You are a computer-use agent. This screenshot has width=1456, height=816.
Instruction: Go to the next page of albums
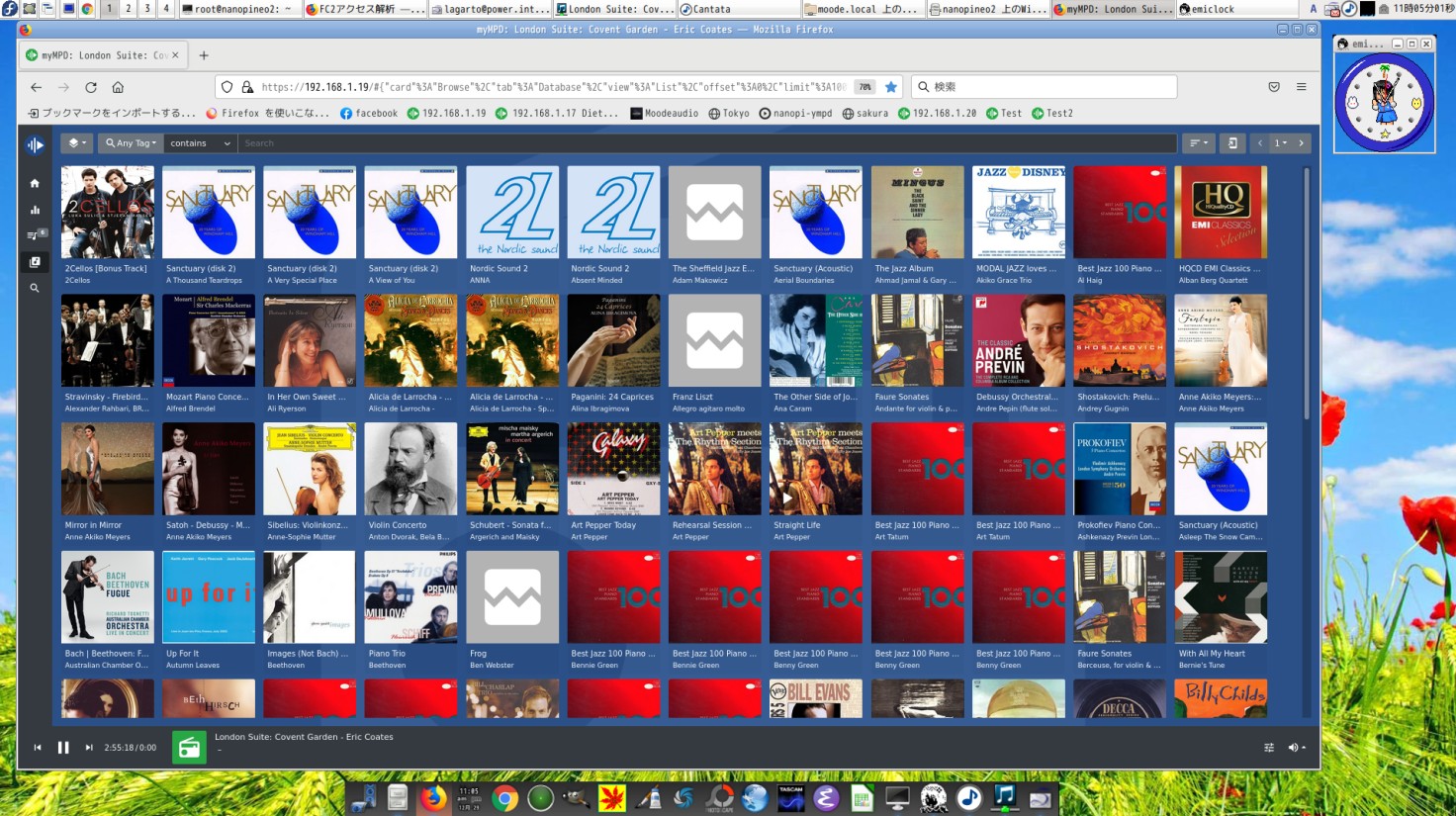click(x=1301, y=143)
